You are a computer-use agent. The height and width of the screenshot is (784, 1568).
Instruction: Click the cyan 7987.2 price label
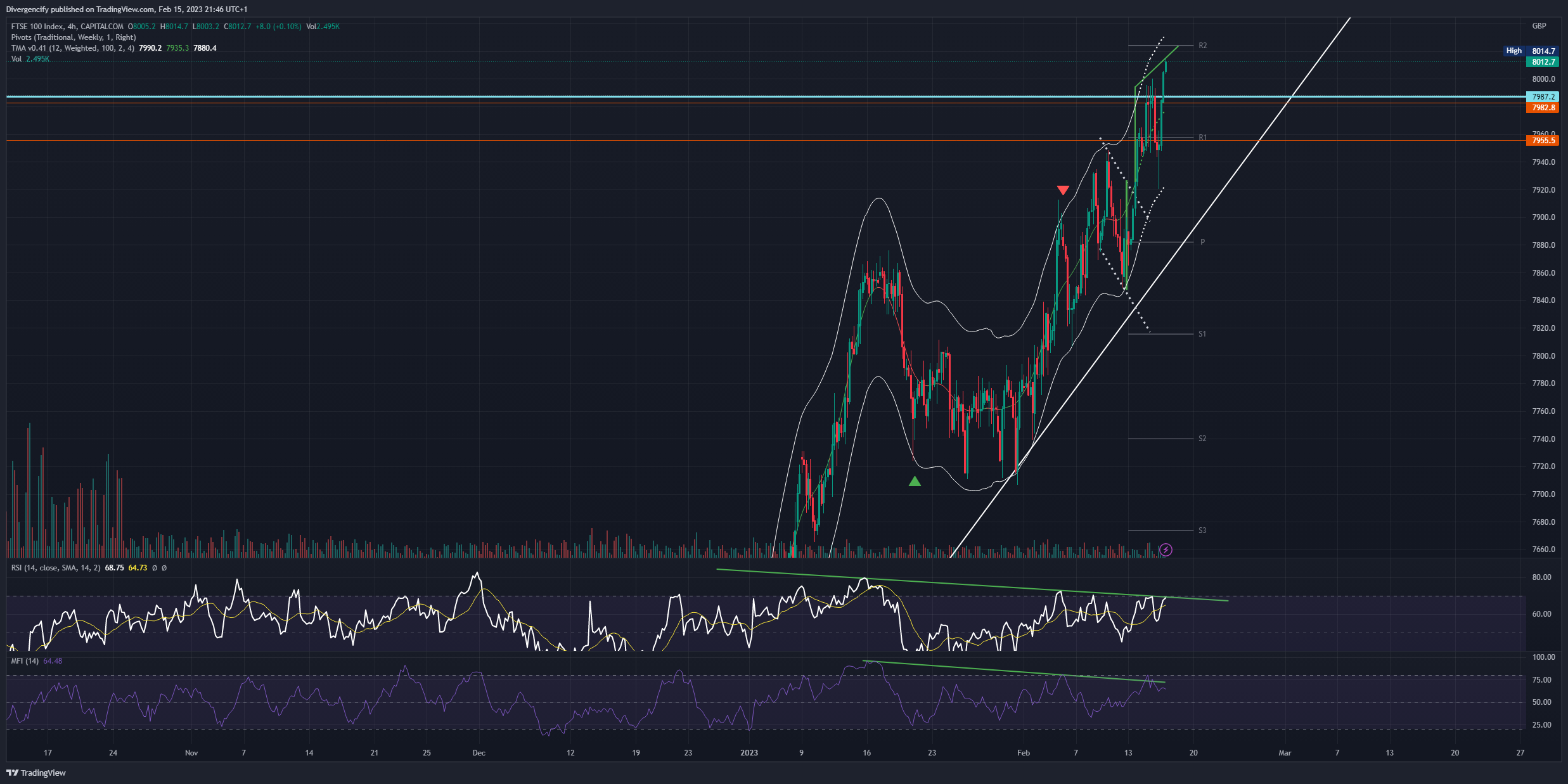[1543, 97]
